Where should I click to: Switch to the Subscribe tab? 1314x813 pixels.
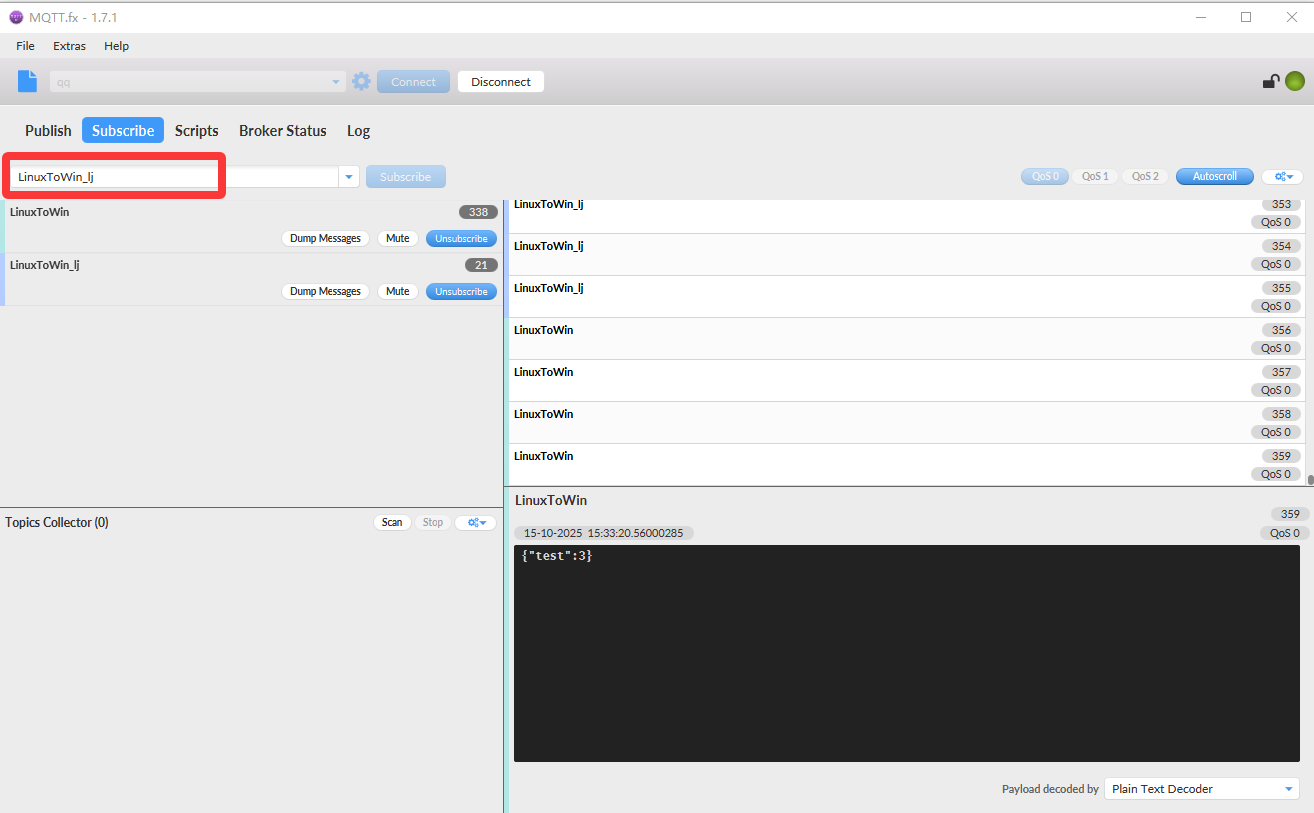point(123,131)
